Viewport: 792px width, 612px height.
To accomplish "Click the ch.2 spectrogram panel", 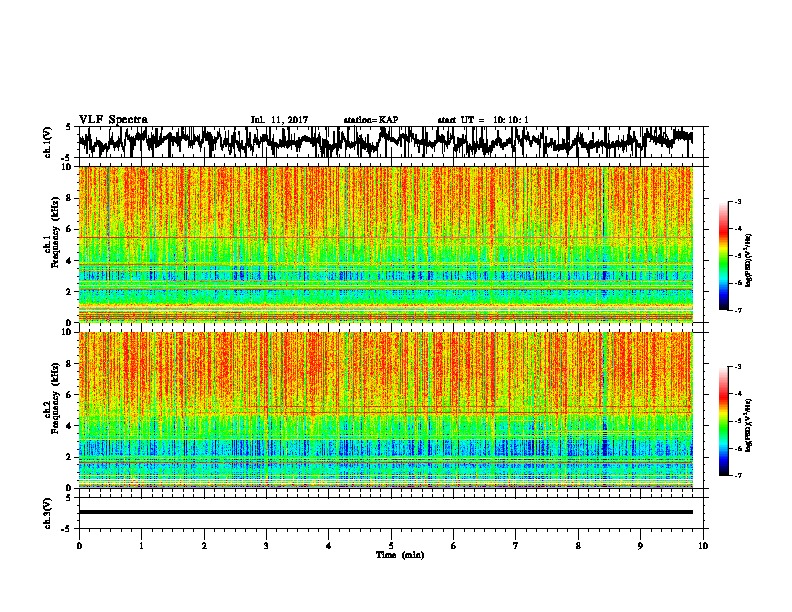I will 385,410.
